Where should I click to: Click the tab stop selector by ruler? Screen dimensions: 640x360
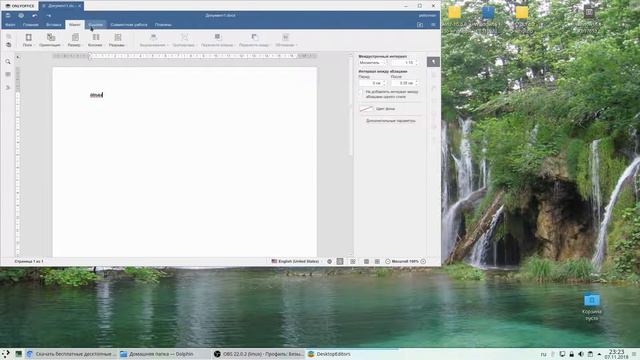pyautogui.click(x=18, y=58)
